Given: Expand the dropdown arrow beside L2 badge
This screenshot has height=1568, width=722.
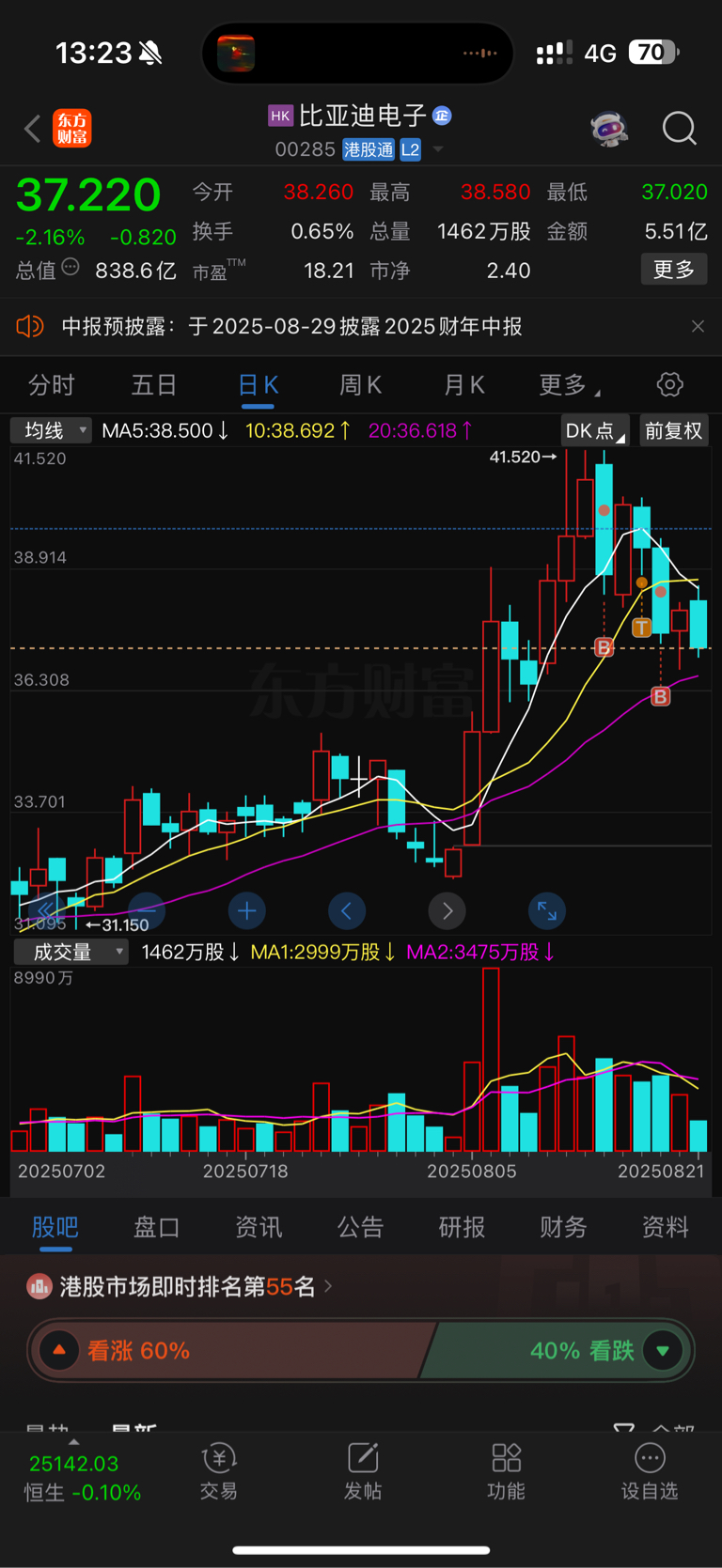Looking at the screenshot, I should [437, 149].
